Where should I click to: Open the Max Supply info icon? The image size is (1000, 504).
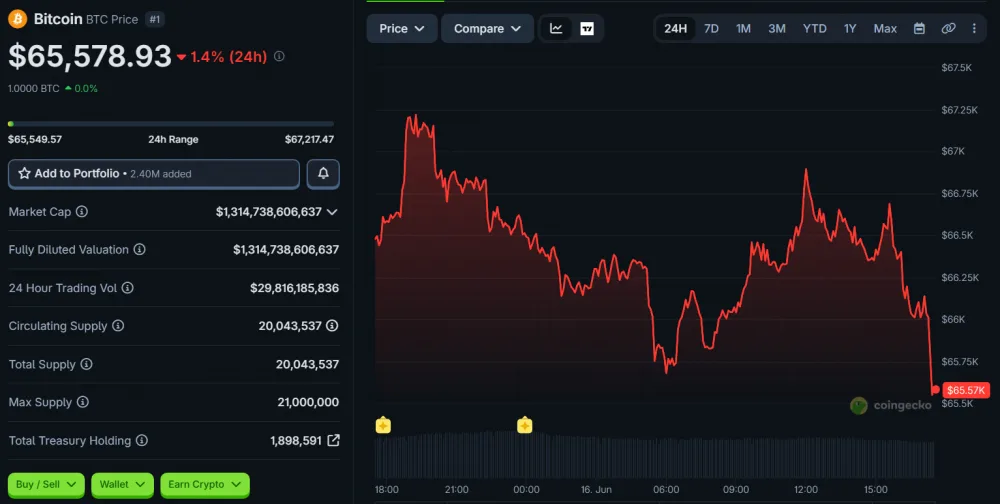83,402
